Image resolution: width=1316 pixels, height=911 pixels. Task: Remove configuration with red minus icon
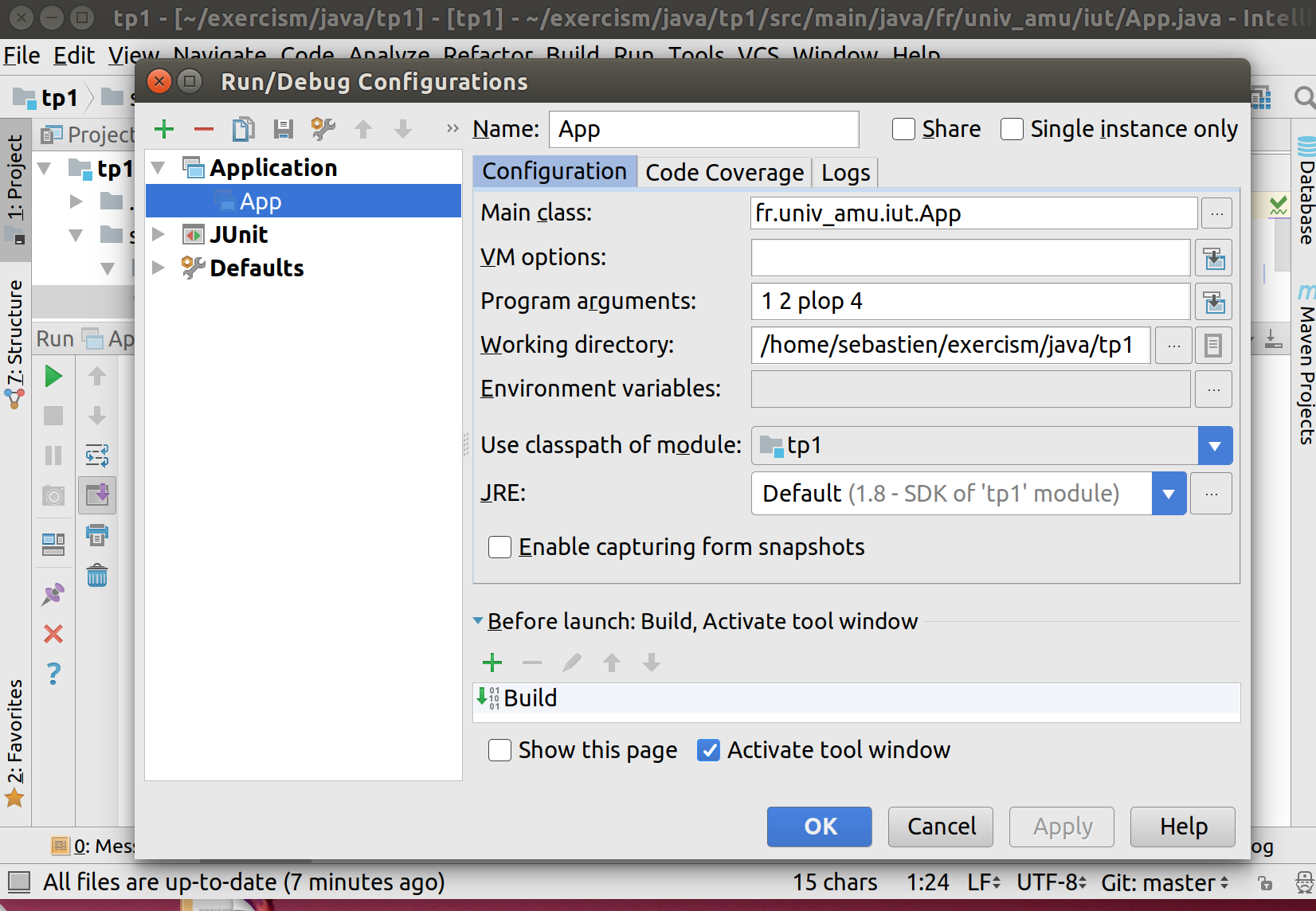(x=204, y=129)
